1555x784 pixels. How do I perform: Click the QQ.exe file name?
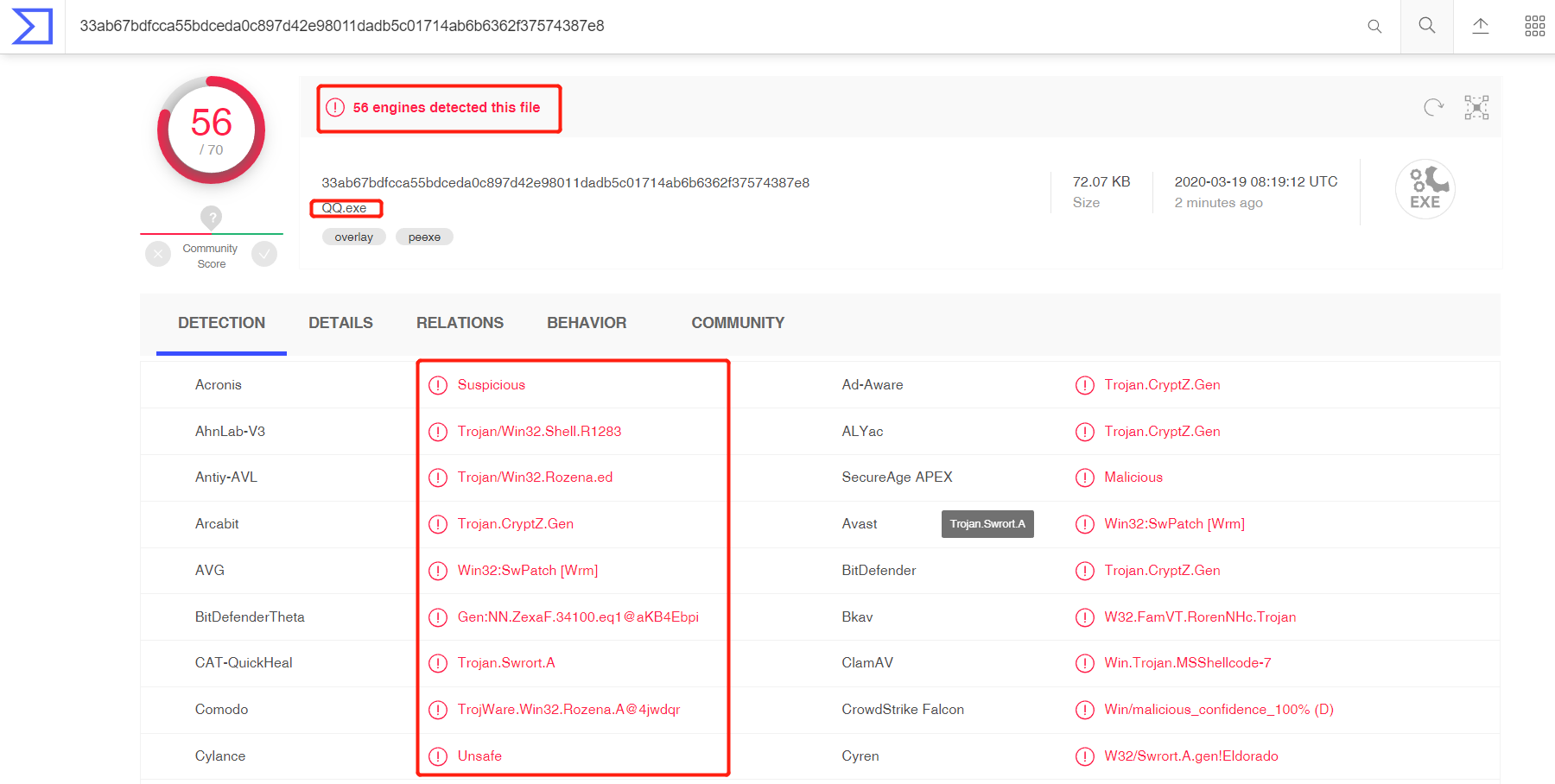point(344,208)
